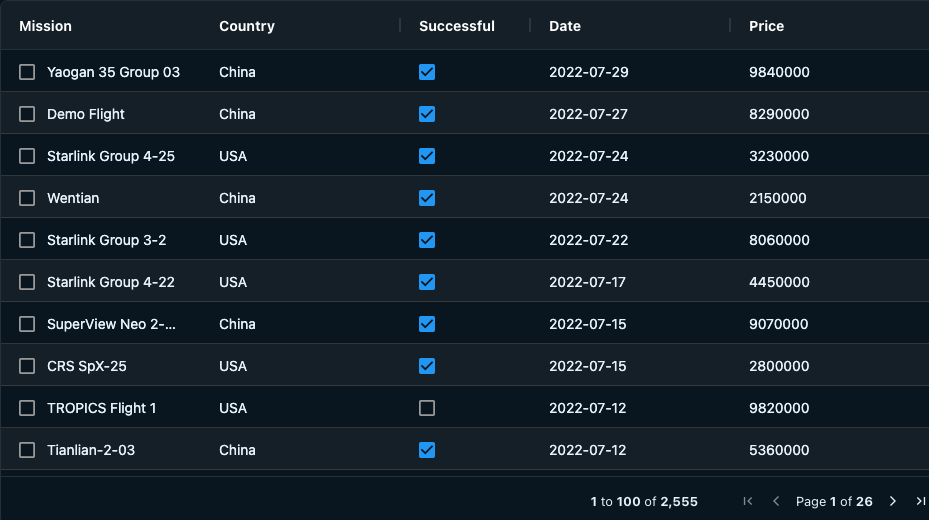Go to the previous page
Viewport: 929px width, 520px height.
[x=776, y=501]
